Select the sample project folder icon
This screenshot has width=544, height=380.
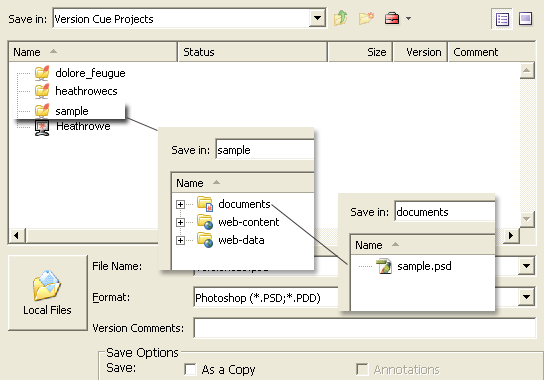coord(42,111)
